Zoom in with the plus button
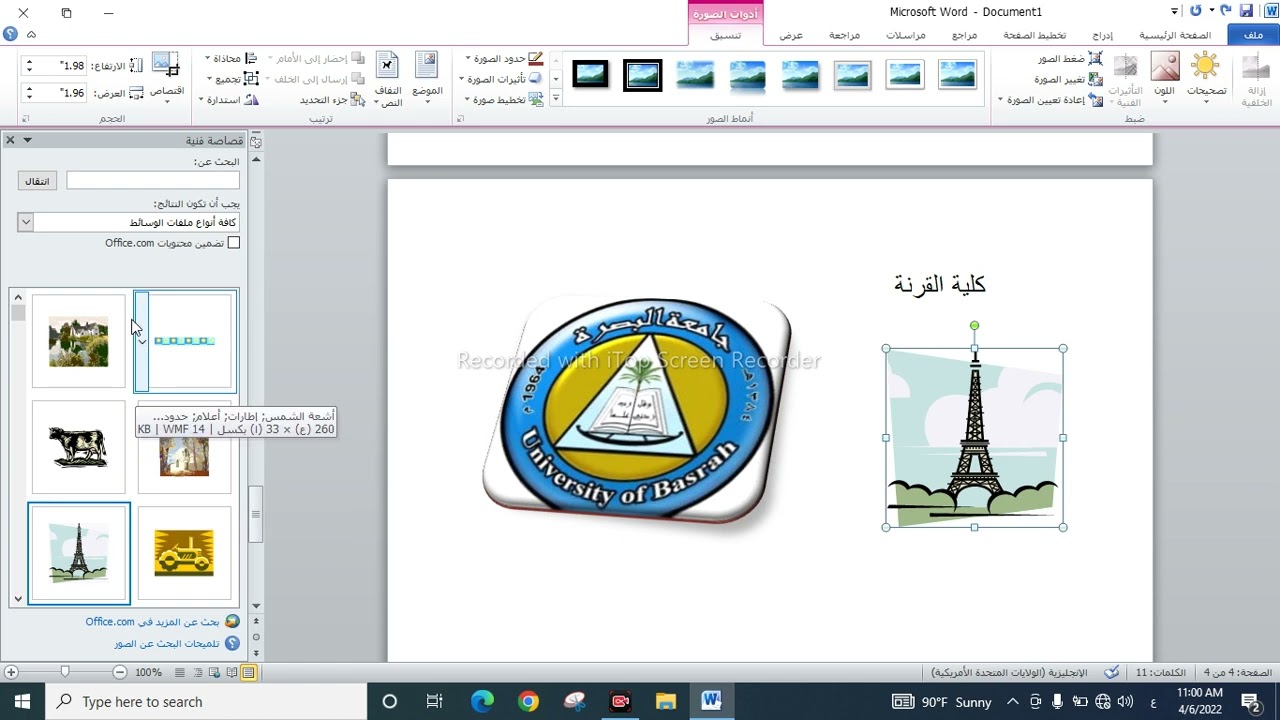This screenshot has height=720, width=1280. pos(11,673)
